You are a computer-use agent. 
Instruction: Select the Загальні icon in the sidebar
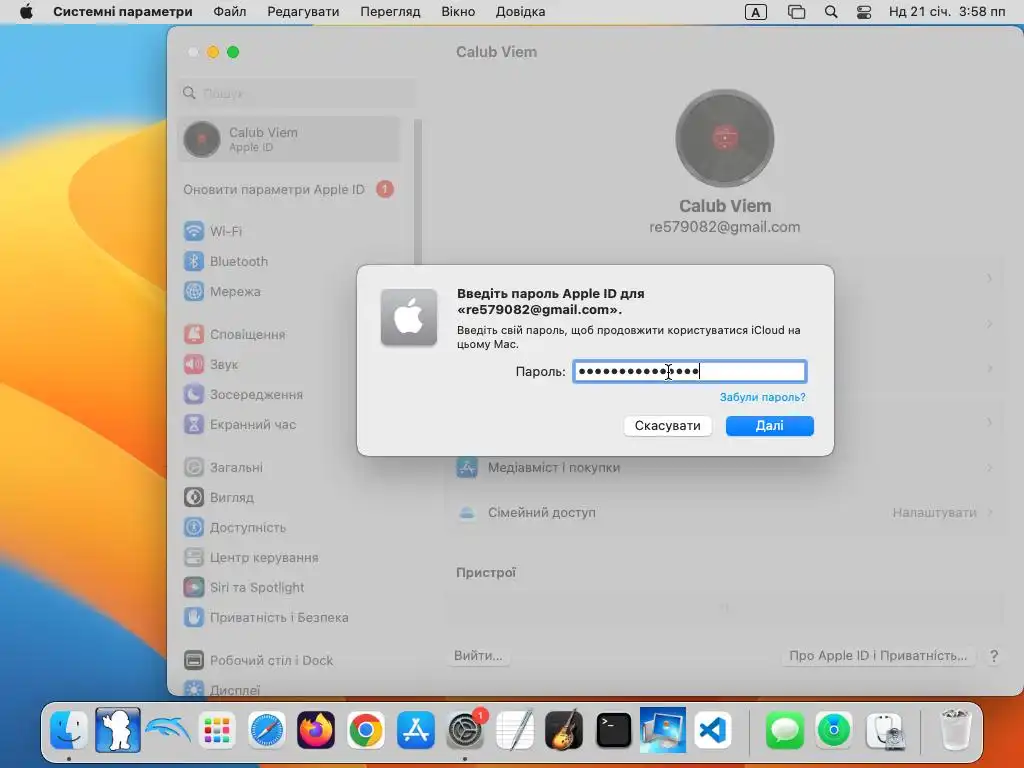click(193, 468)
